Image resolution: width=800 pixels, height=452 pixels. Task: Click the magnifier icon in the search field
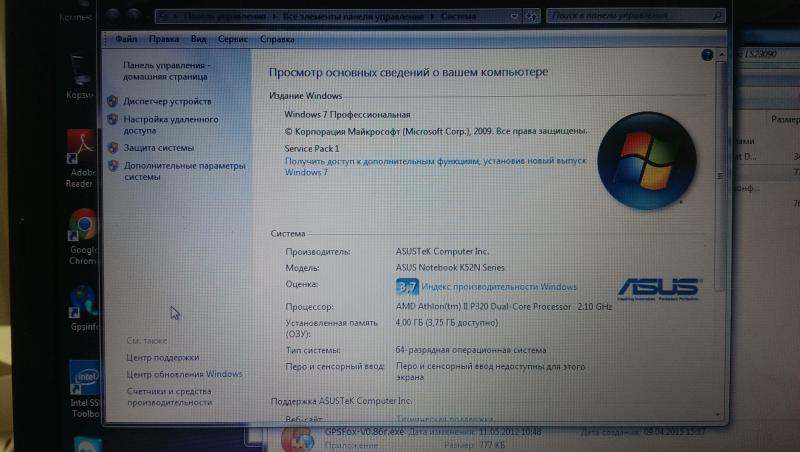[x=717, y=16]
